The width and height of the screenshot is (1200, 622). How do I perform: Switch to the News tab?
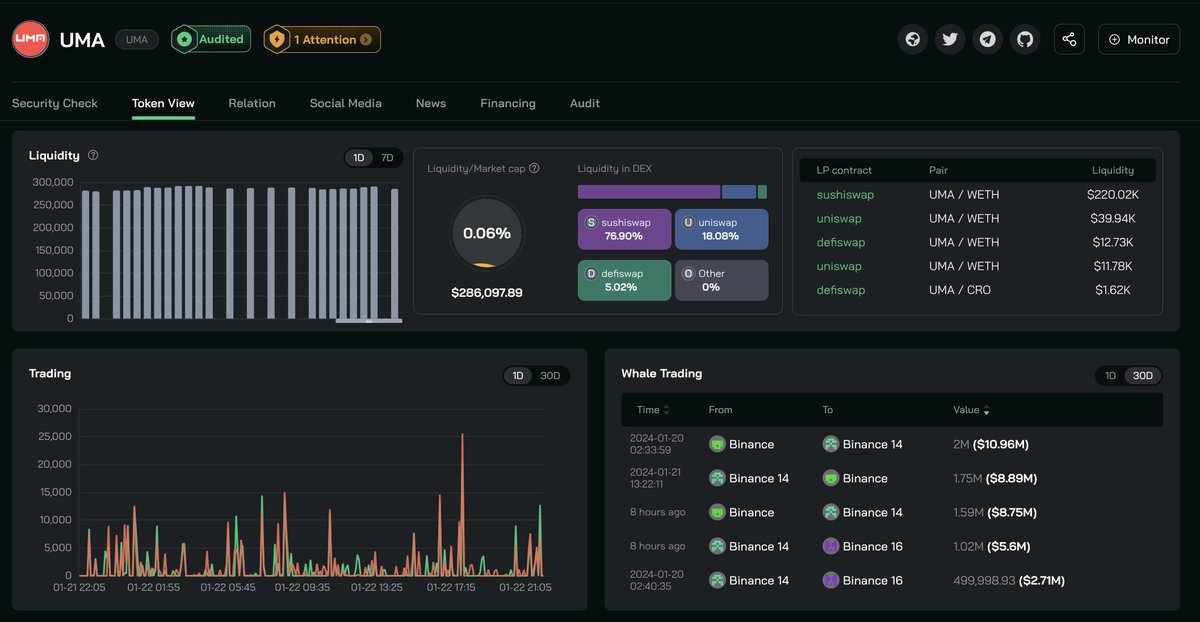pos(431,103)
